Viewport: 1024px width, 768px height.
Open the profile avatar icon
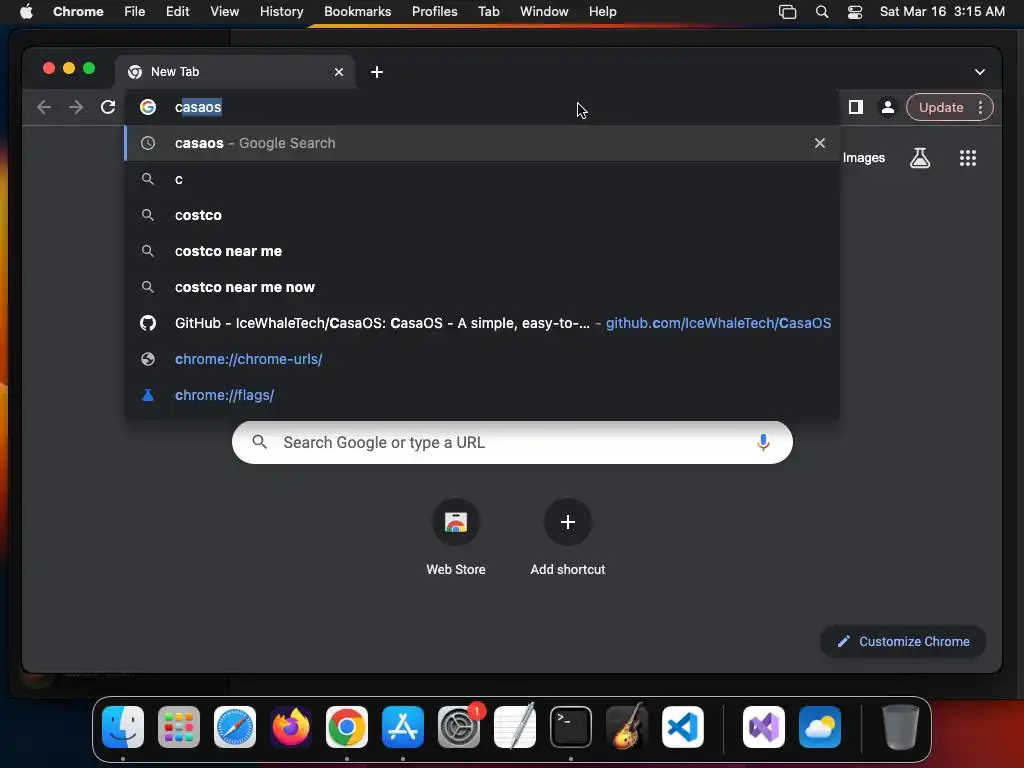(x=888, y=107)
